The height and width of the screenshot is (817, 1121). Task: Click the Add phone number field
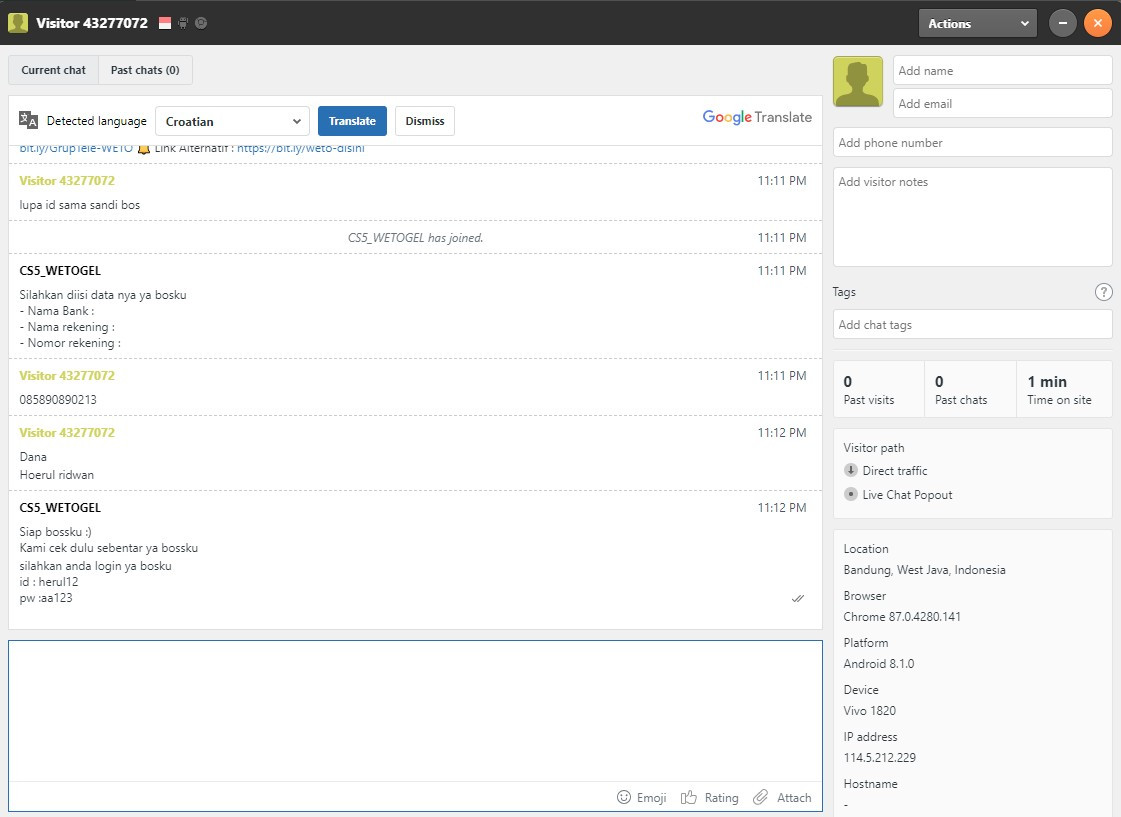click(x=972, y=142)
